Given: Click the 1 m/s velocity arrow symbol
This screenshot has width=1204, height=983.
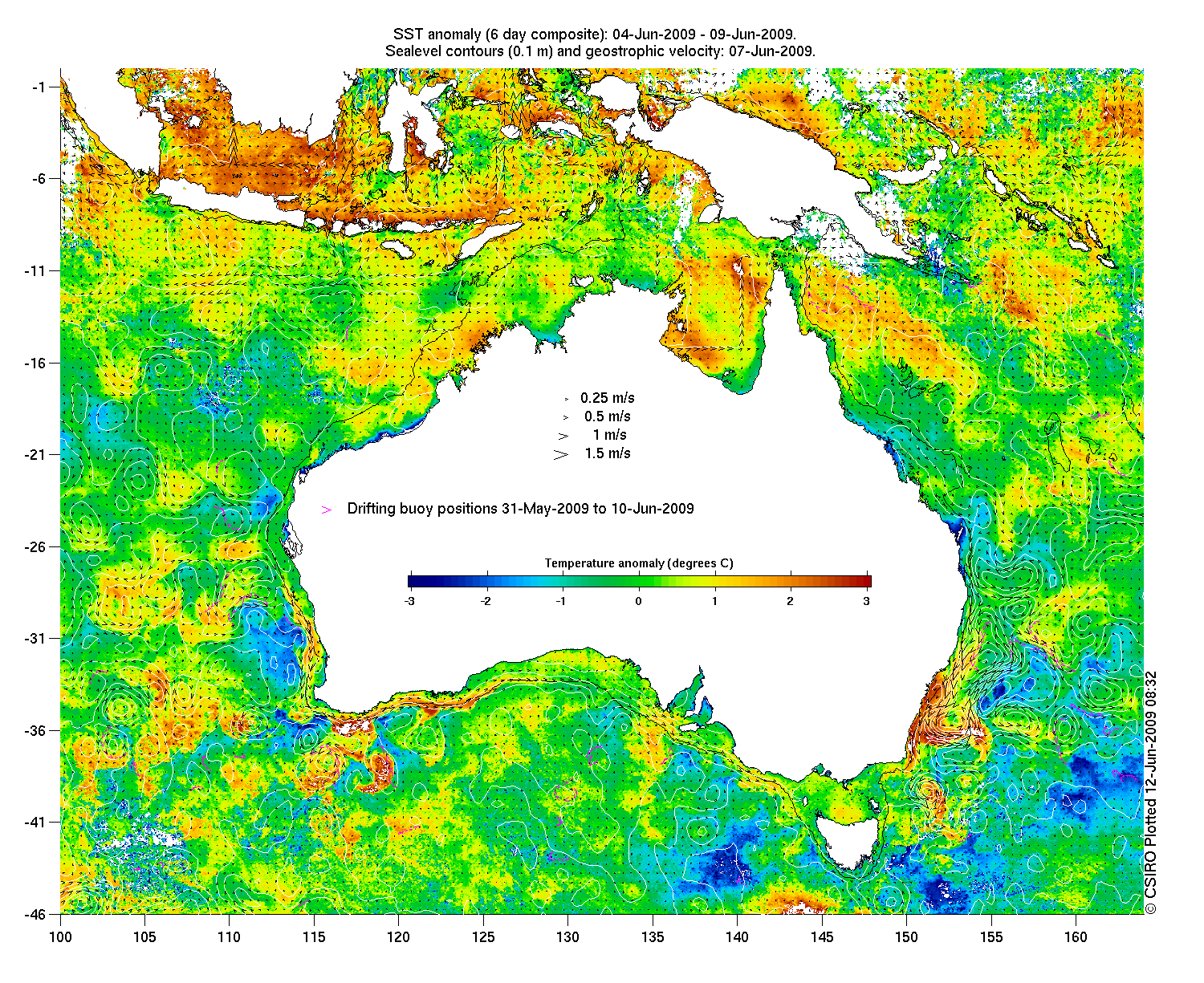Looking at the screenshot, I should (563, 436).
